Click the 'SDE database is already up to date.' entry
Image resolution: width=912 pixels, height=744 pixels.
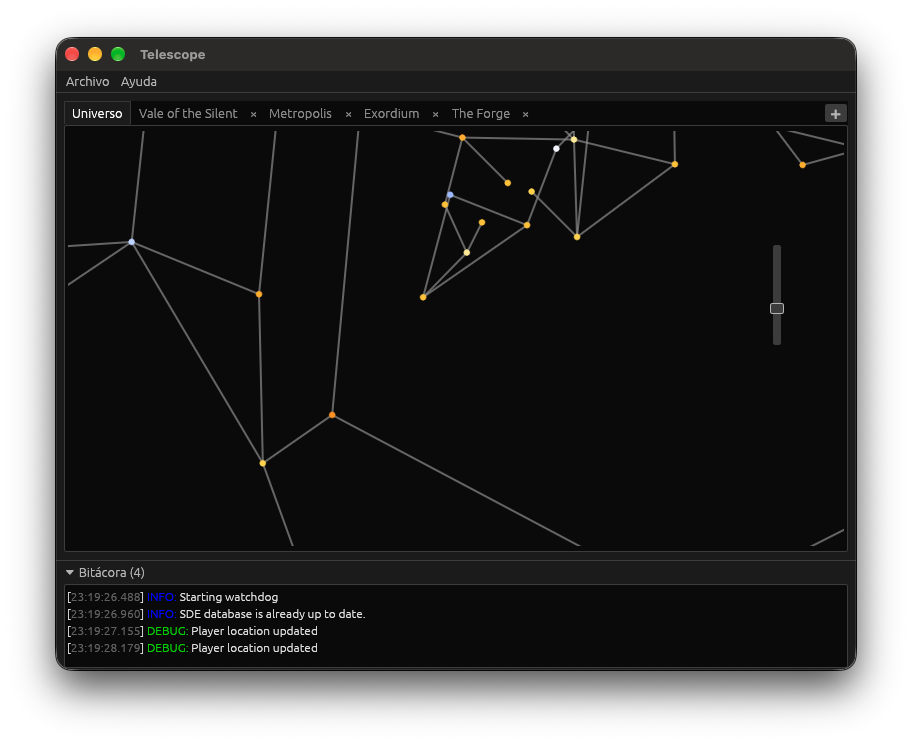[216, 614]
